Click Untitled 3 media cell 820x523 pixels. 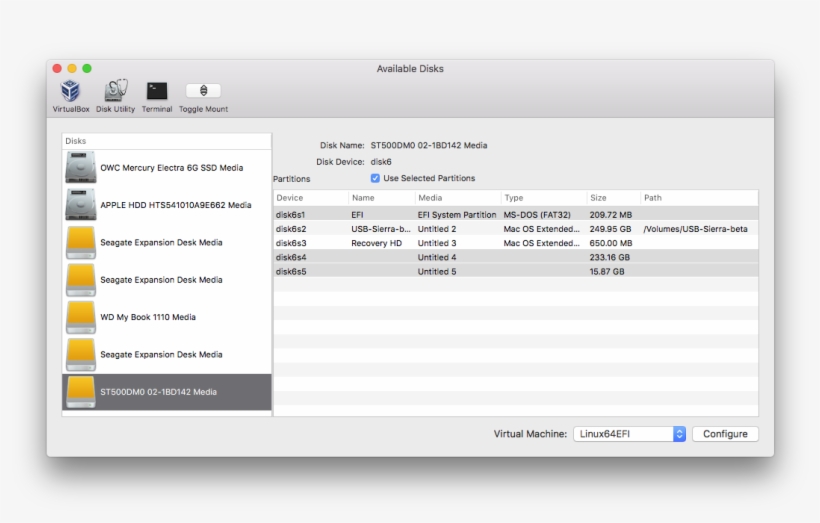437,243
